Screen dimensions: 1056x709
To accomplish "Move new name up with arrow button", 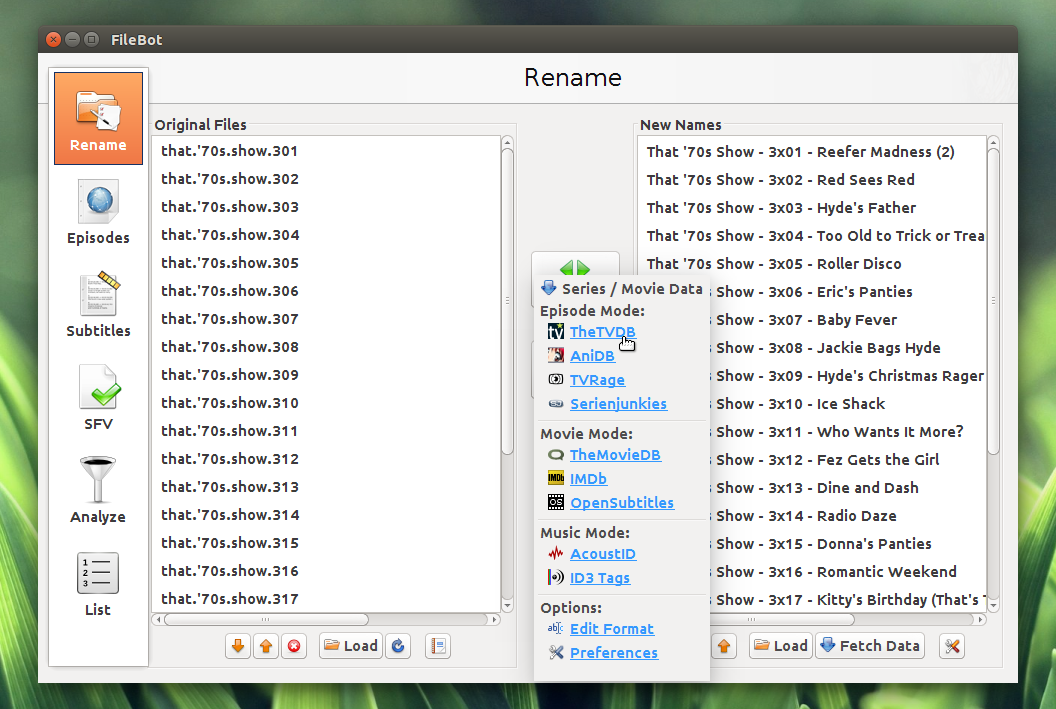I will [x=724, y=646].
